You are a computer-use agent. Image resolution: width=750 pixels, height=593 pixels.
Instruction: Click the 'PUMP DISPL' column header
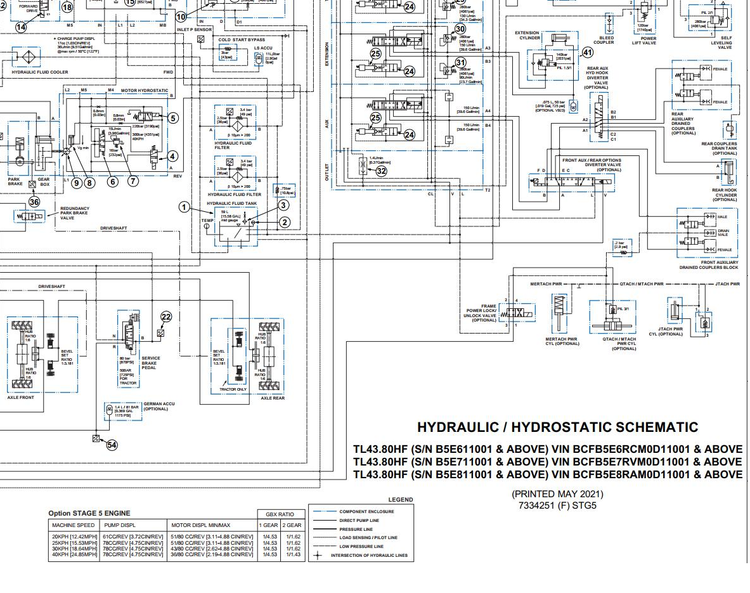[120, 525]
